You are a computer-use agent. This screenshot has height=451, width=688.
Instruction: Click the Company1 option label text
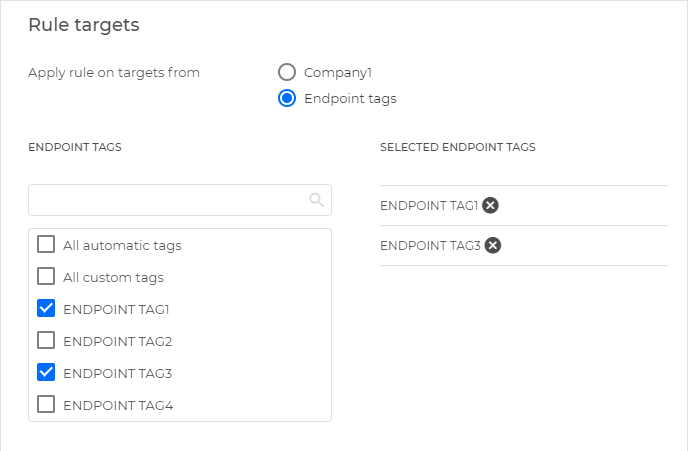(338, 72)
